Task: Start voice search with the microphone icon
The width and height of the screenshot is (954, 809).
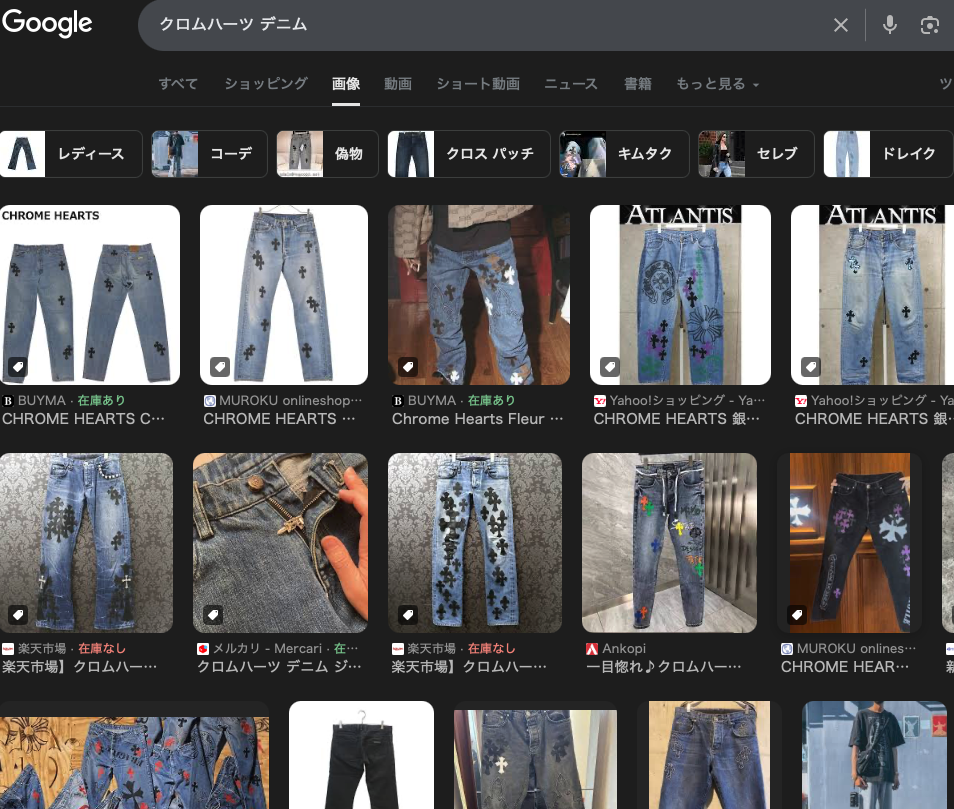Action: coord(890,25)
